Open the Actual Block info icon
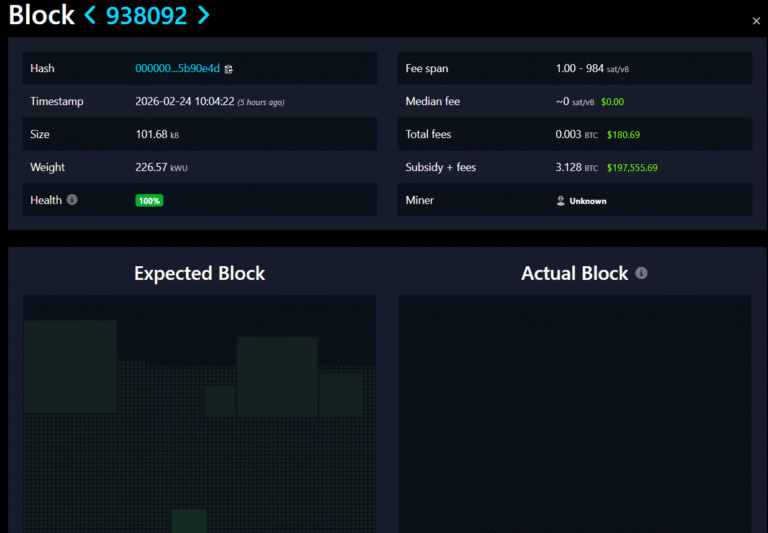 pos(641,273)
